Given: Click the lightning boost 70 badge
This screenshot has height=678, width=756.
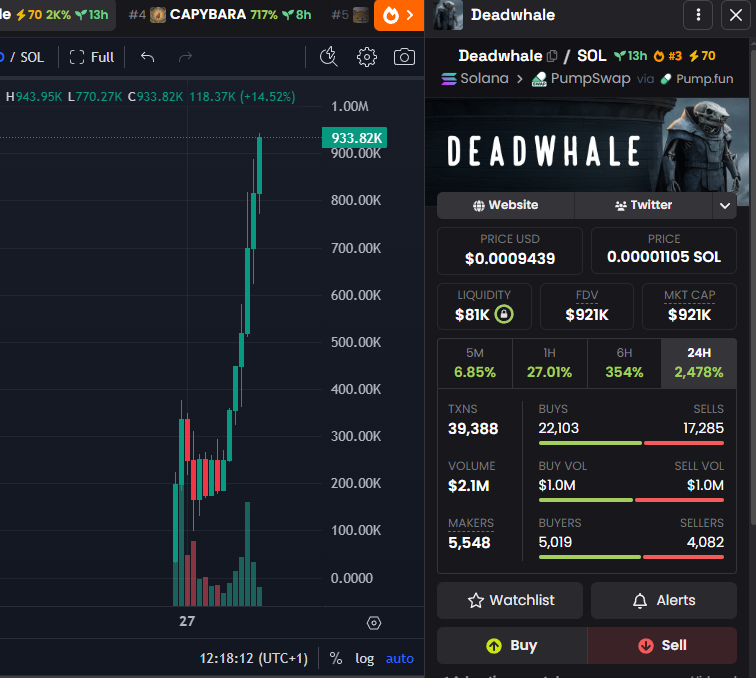Looking at the screenshot, I should 702,56.
